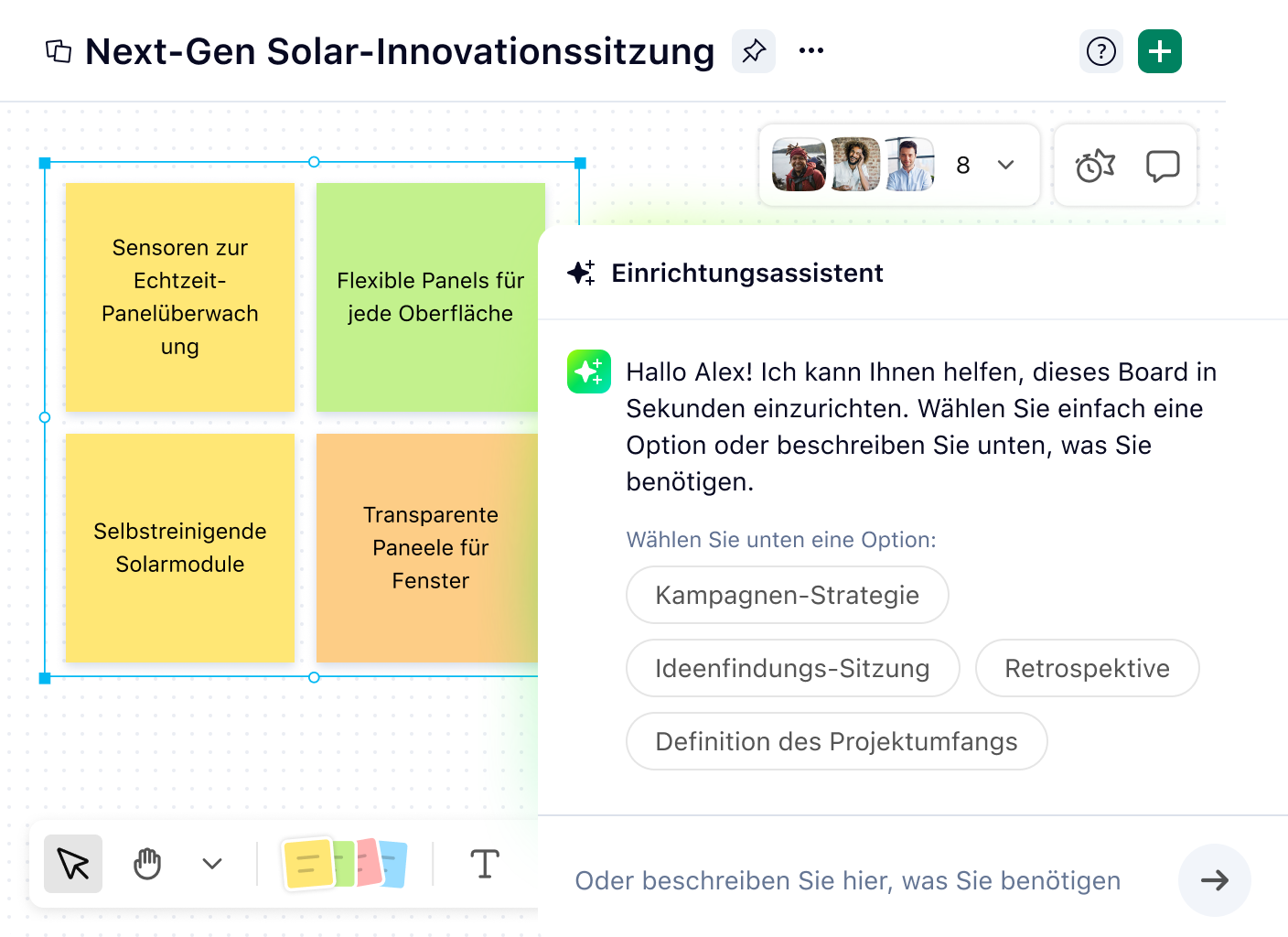Screen dimensions: 1288x937
Task: Open the board options ellipsis menu
Action: click(x=811, y=51)
